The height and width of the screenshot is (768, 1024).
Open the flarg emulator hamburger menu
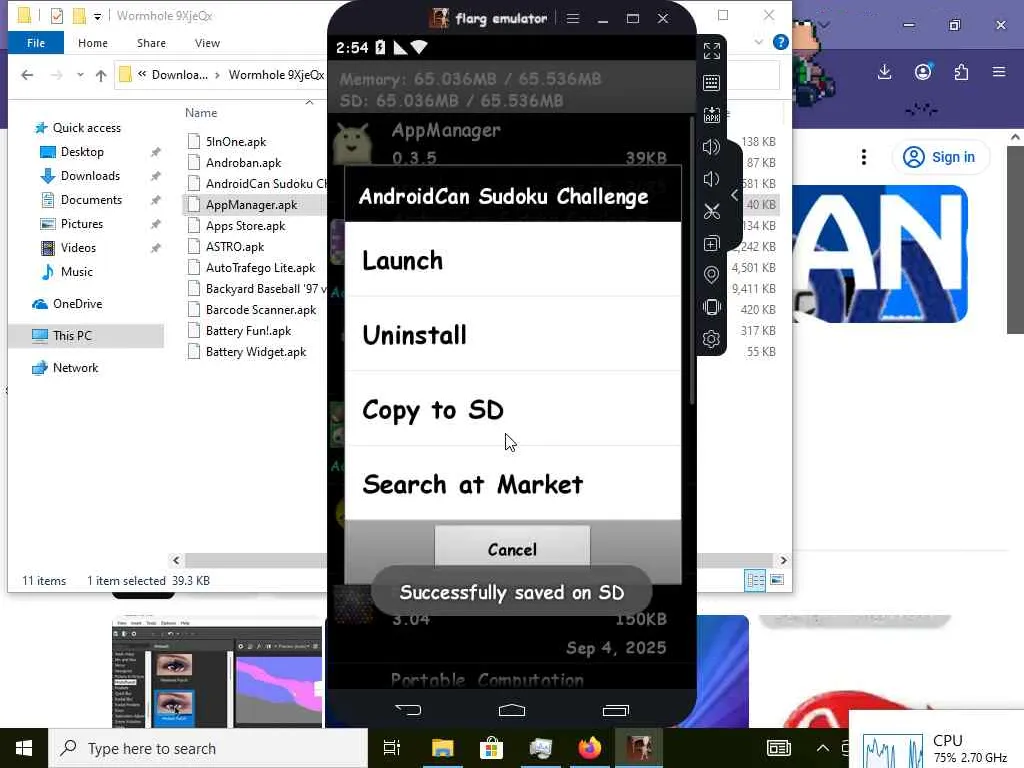tap(573, 18)
